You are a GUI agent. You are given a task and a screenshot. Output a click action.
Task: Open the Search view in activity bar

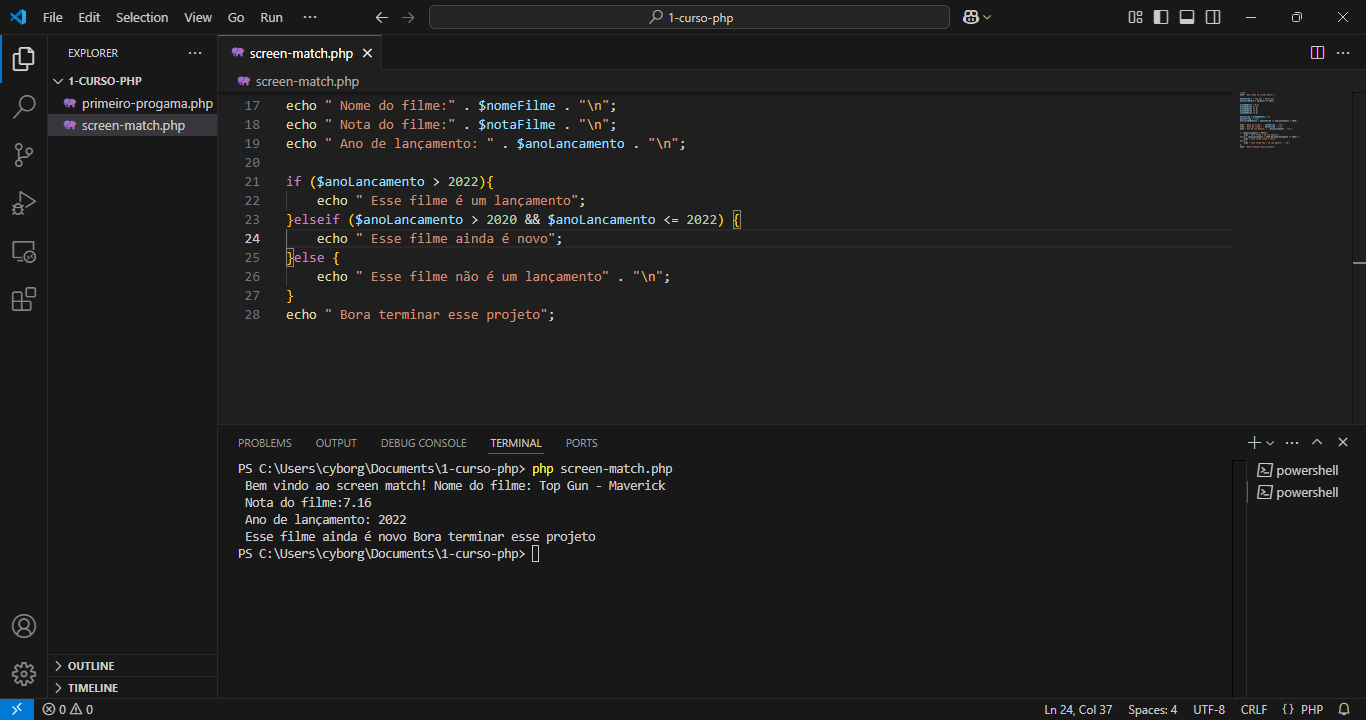click(24, 107)
